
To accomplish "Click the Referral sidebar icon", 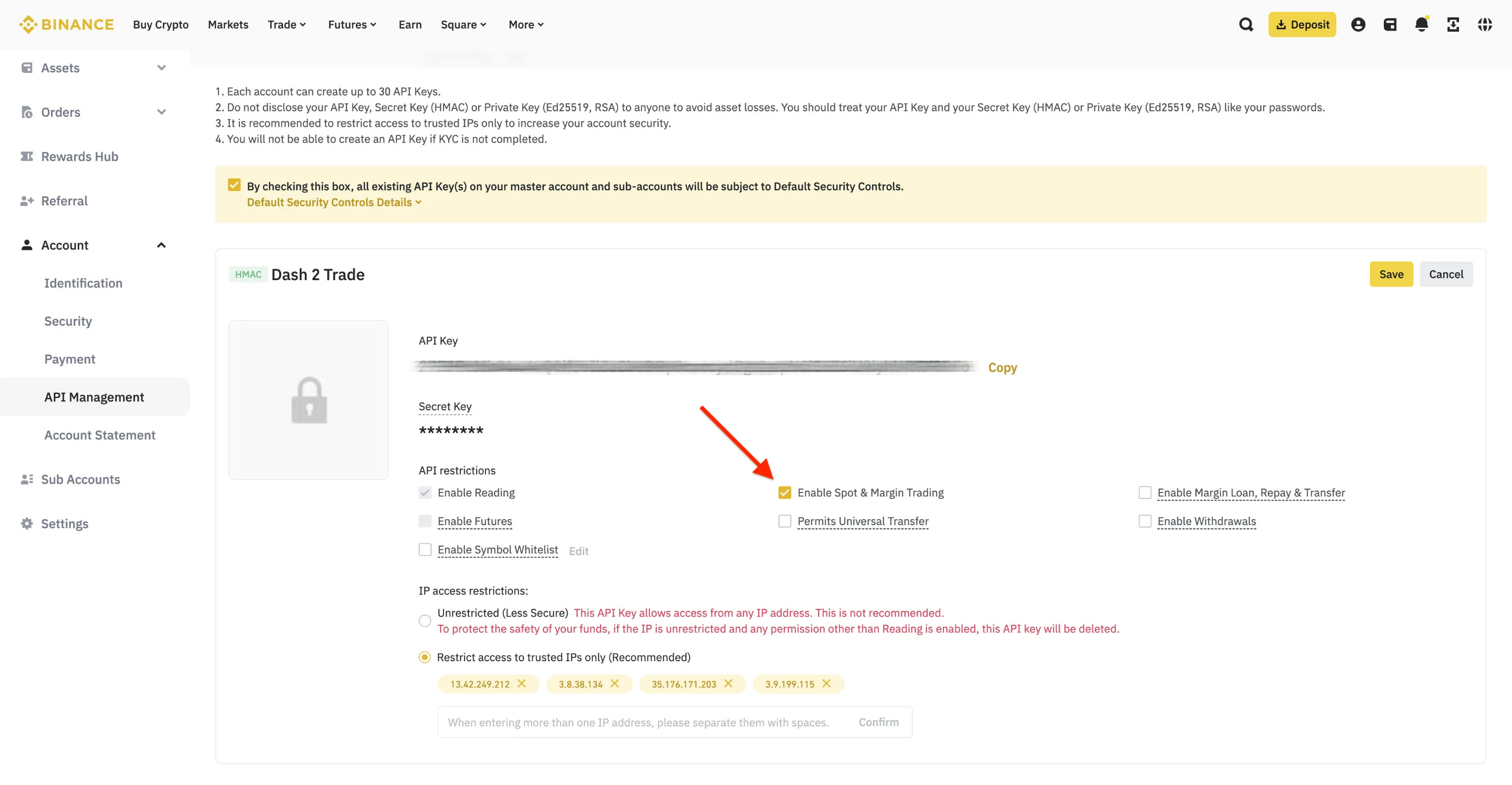I will click(x=27, y=201).
